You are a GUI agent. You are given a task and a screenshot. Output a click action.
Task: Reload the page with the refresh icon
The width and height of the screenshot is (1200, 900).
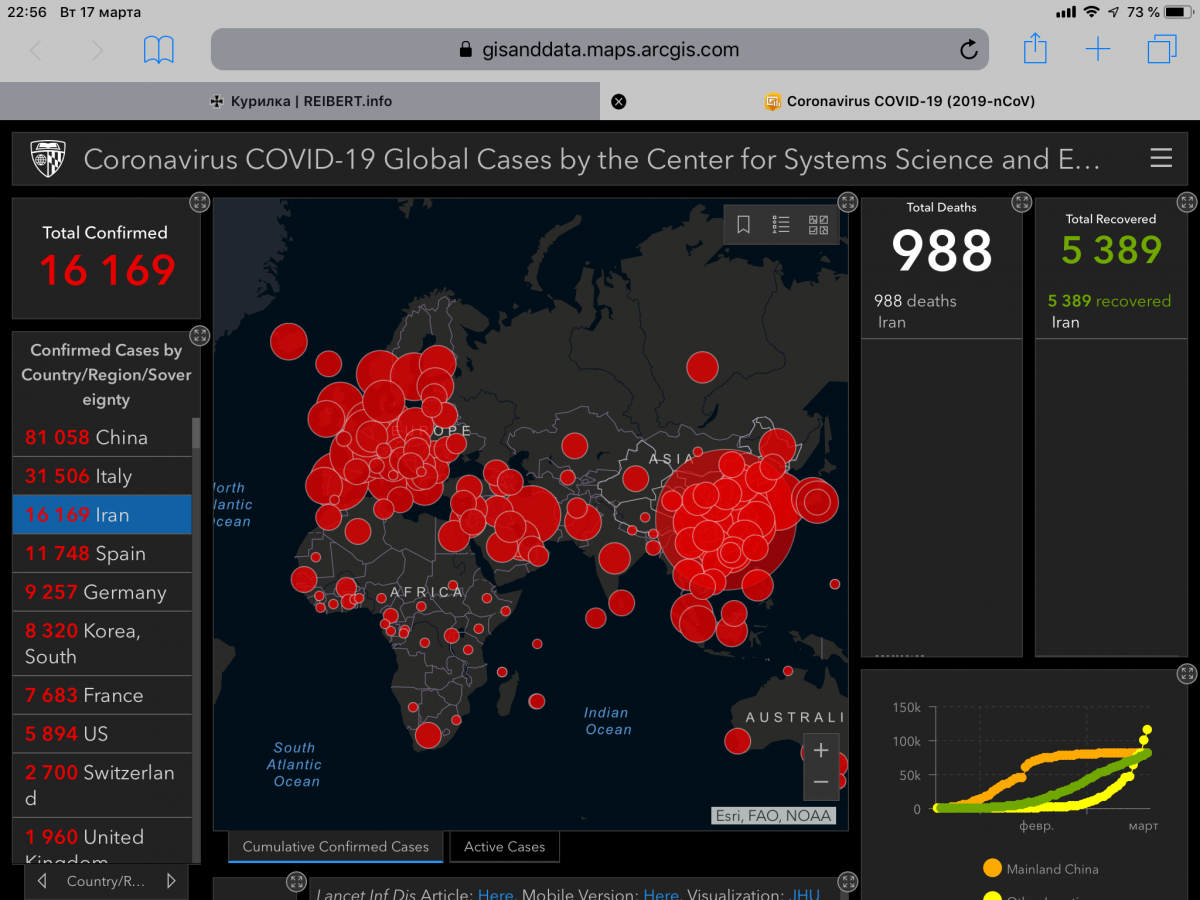coord(968,49)
